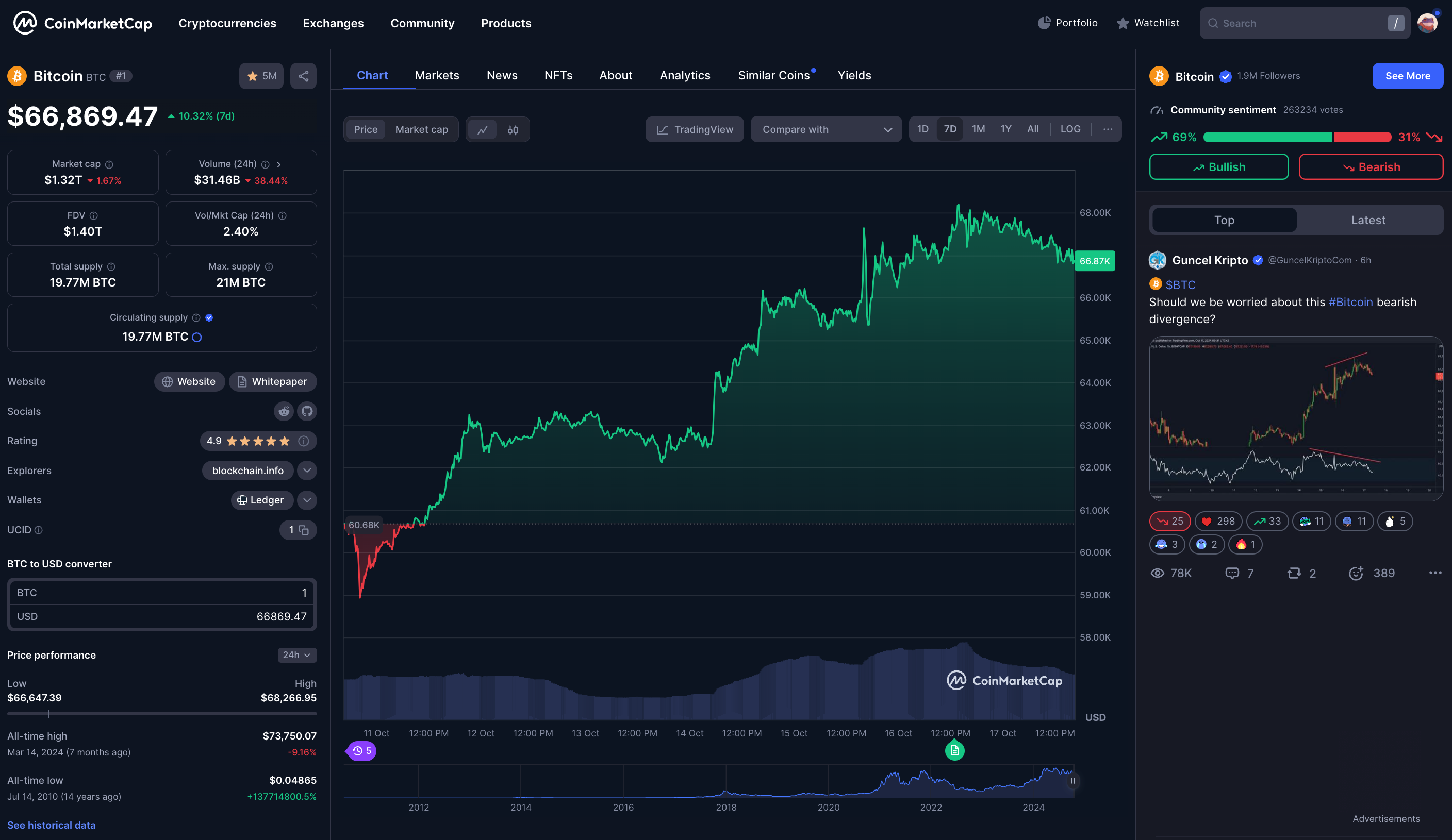This screenshot has height=840, width=1452.
Task: Click the pause handle on range slider
Action: [1072, 781]
